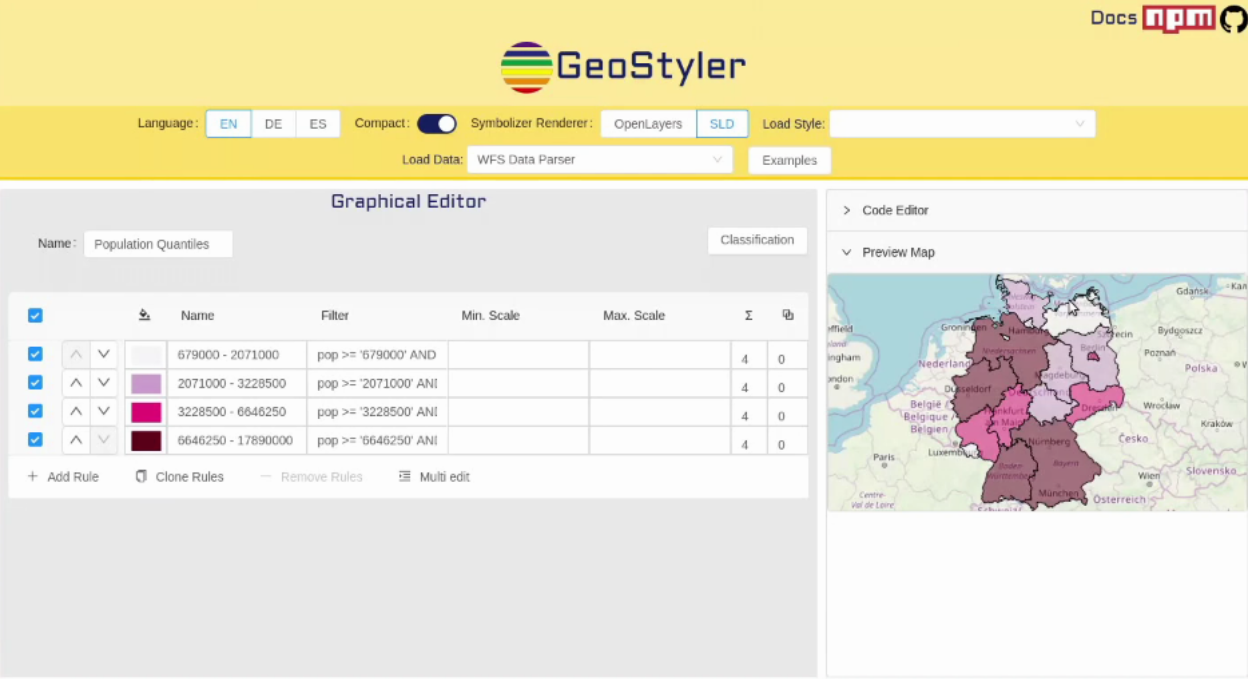Click the symbolizer column header icon
Viewport: 1248px width, 679px height.
pos(144,315)
